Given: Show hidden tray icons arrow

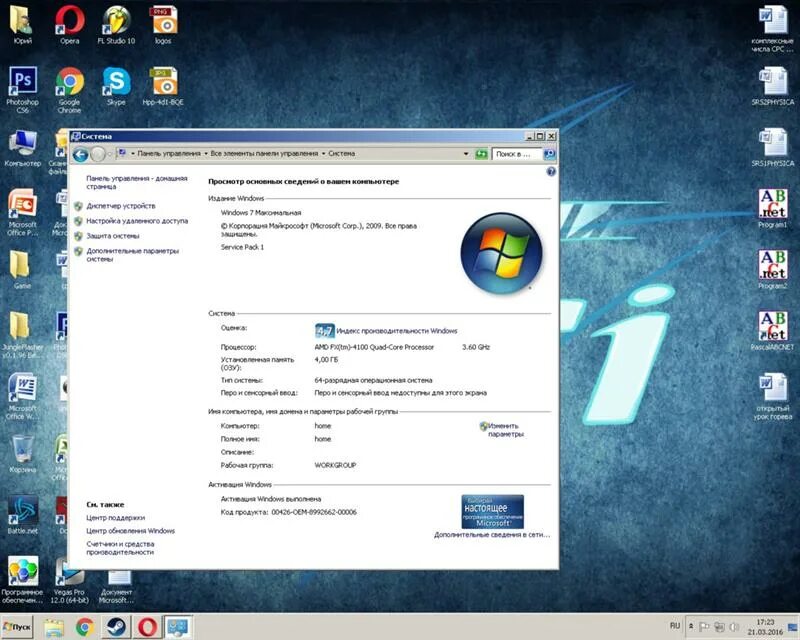Looking at the screenshot, I should (691, 626).
